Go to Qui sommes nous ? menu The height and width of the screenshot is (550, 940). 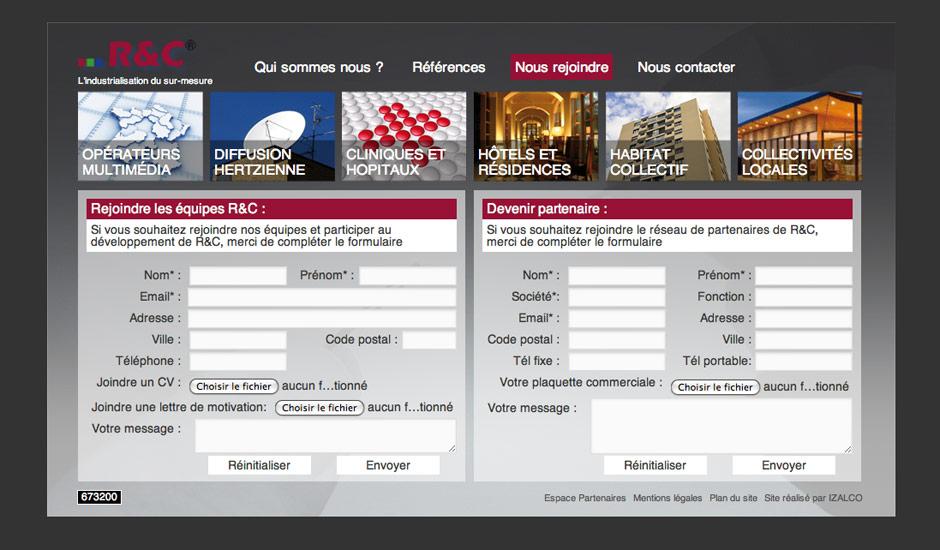(x=319, y=68)
